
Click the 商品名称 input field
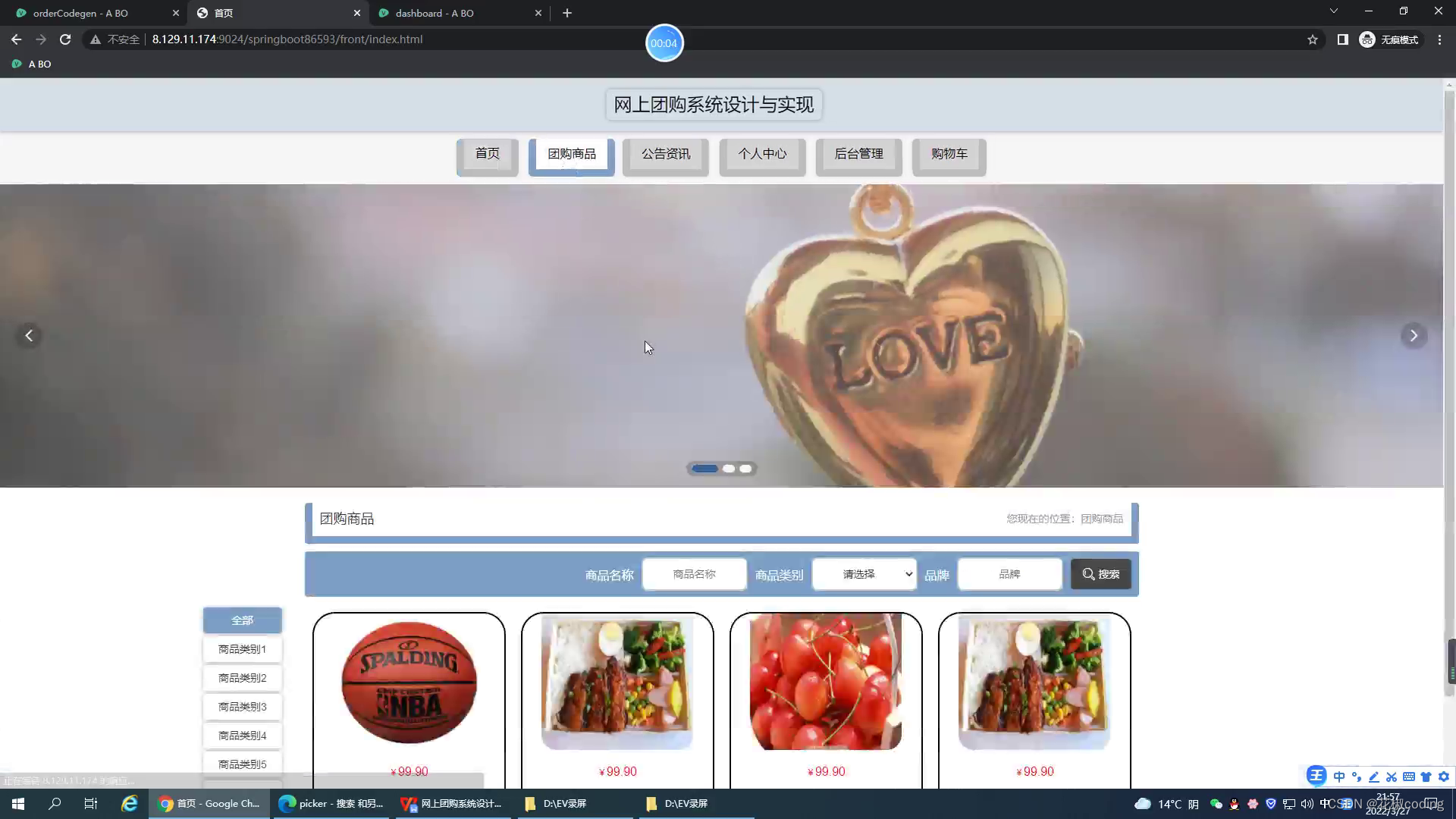coord(694,574)
